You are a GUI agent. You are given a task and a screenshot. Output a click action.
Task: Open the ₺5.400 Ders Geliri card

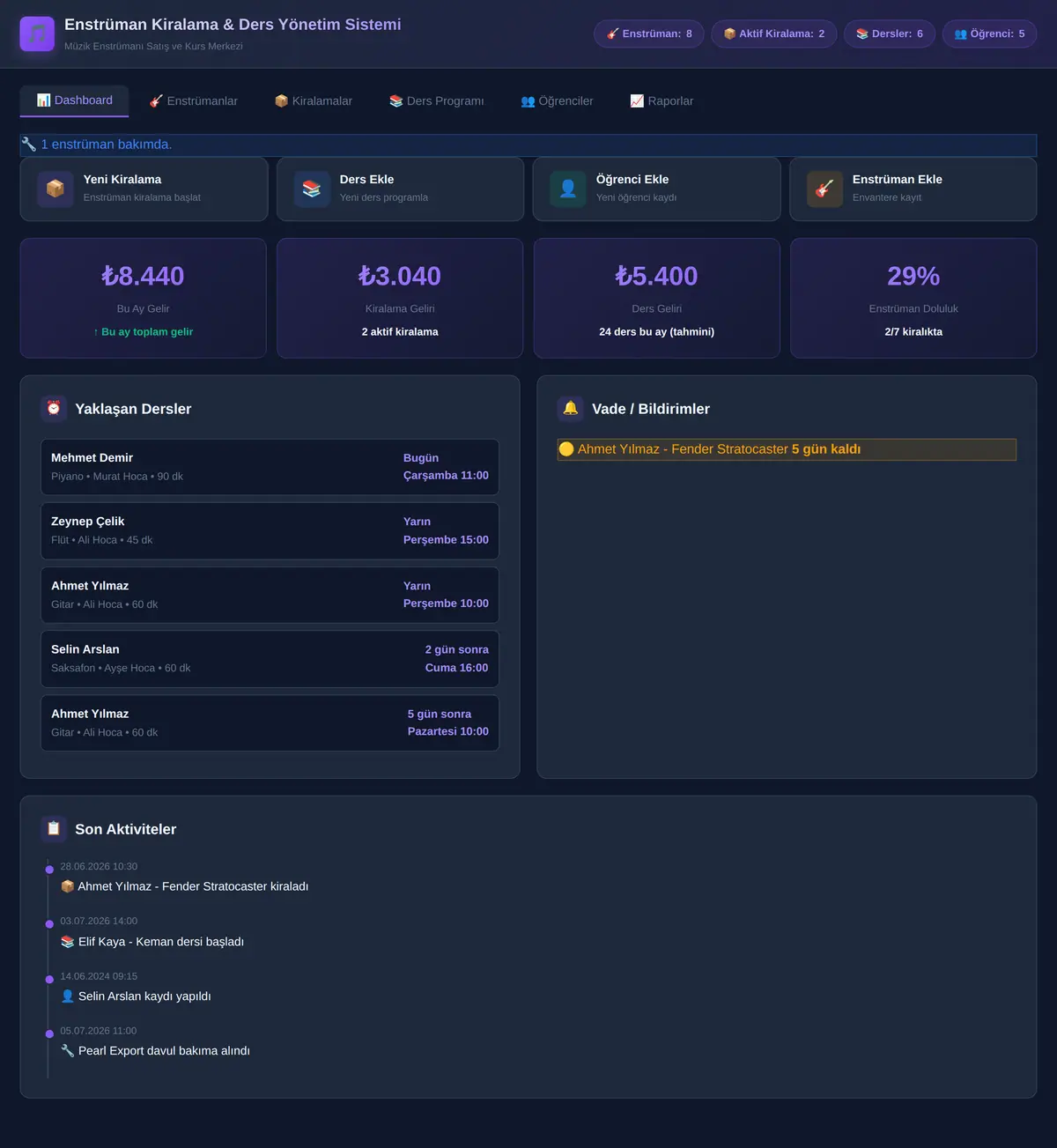click(x=657, y=298)
